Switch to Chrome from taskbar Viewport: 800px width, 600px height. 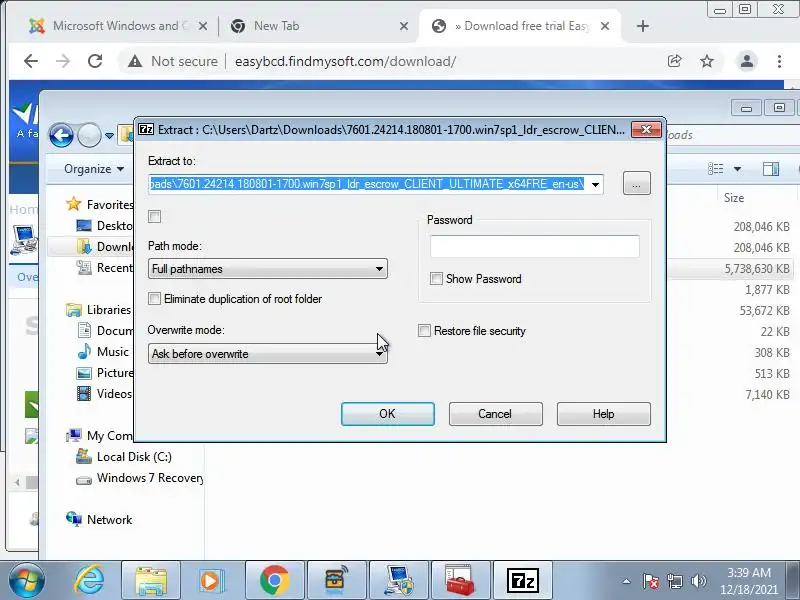click(x=274, y=581)
